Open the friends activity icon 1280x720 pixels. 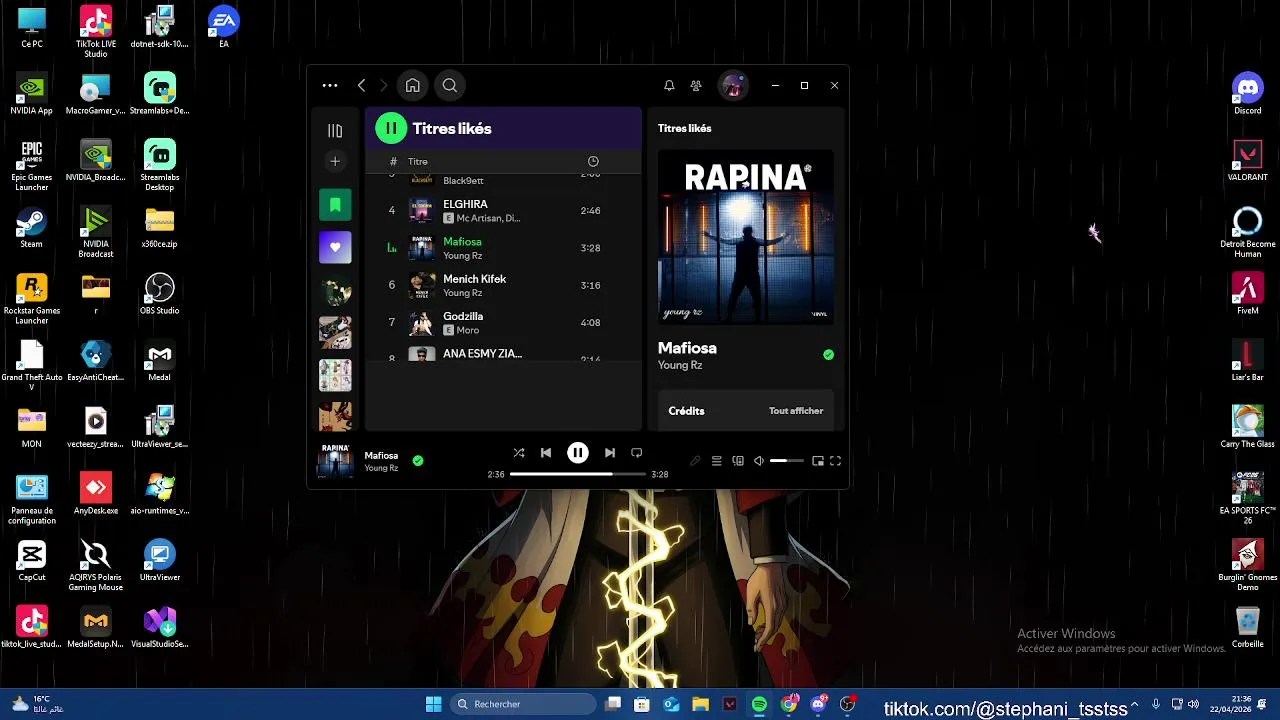click(696, 86)
